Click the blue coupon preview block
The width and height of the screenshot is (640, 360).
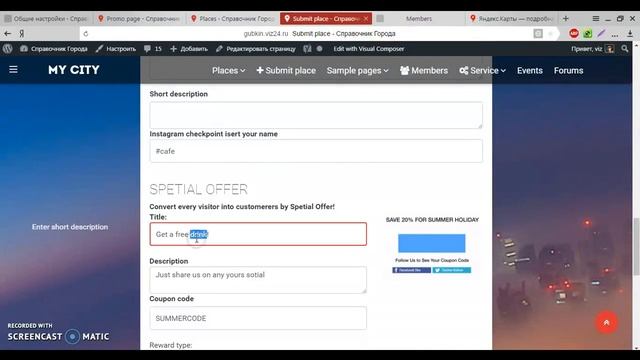[431, 243]
